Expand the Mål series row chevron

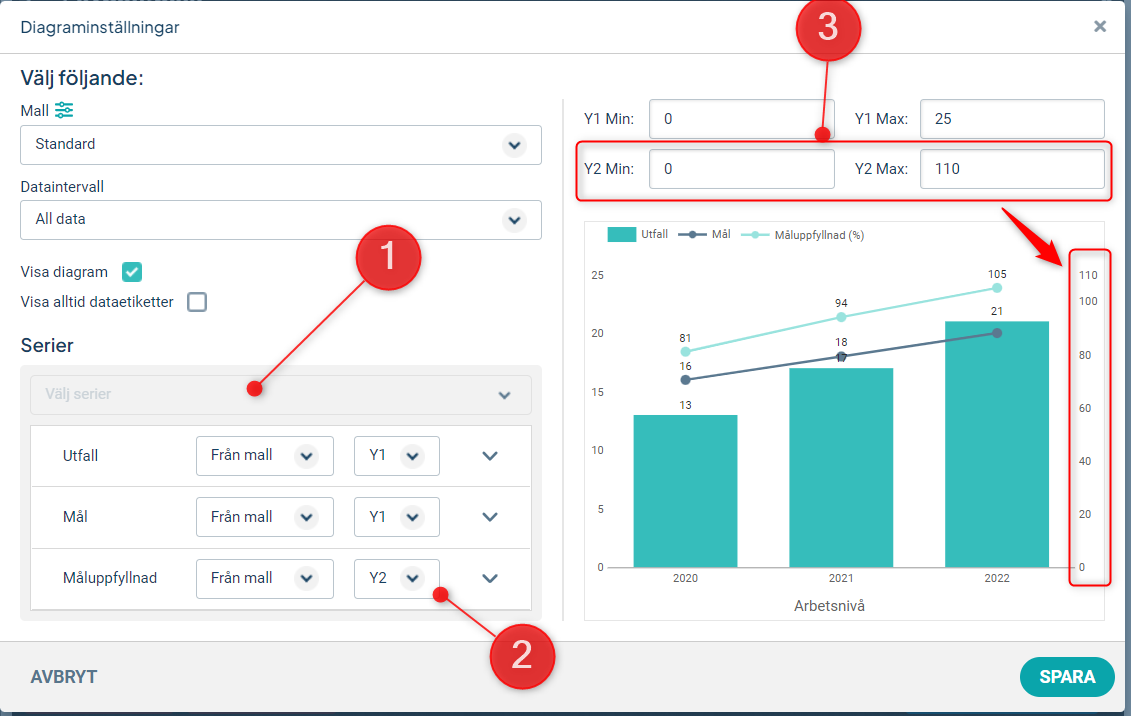click(x=490, y=517)
